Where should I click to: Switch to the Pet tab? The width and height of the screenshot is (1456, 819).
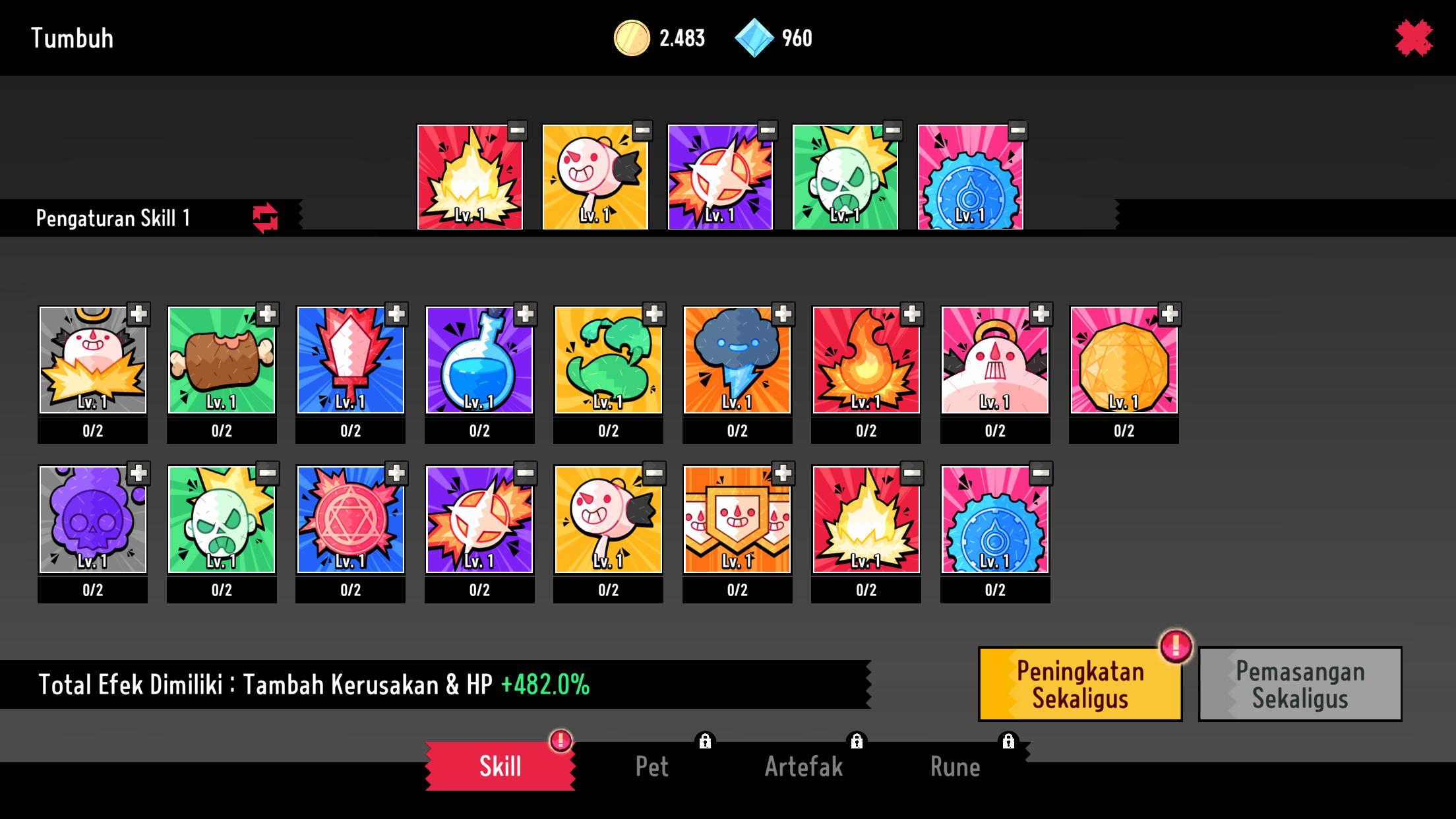(652, 766)
